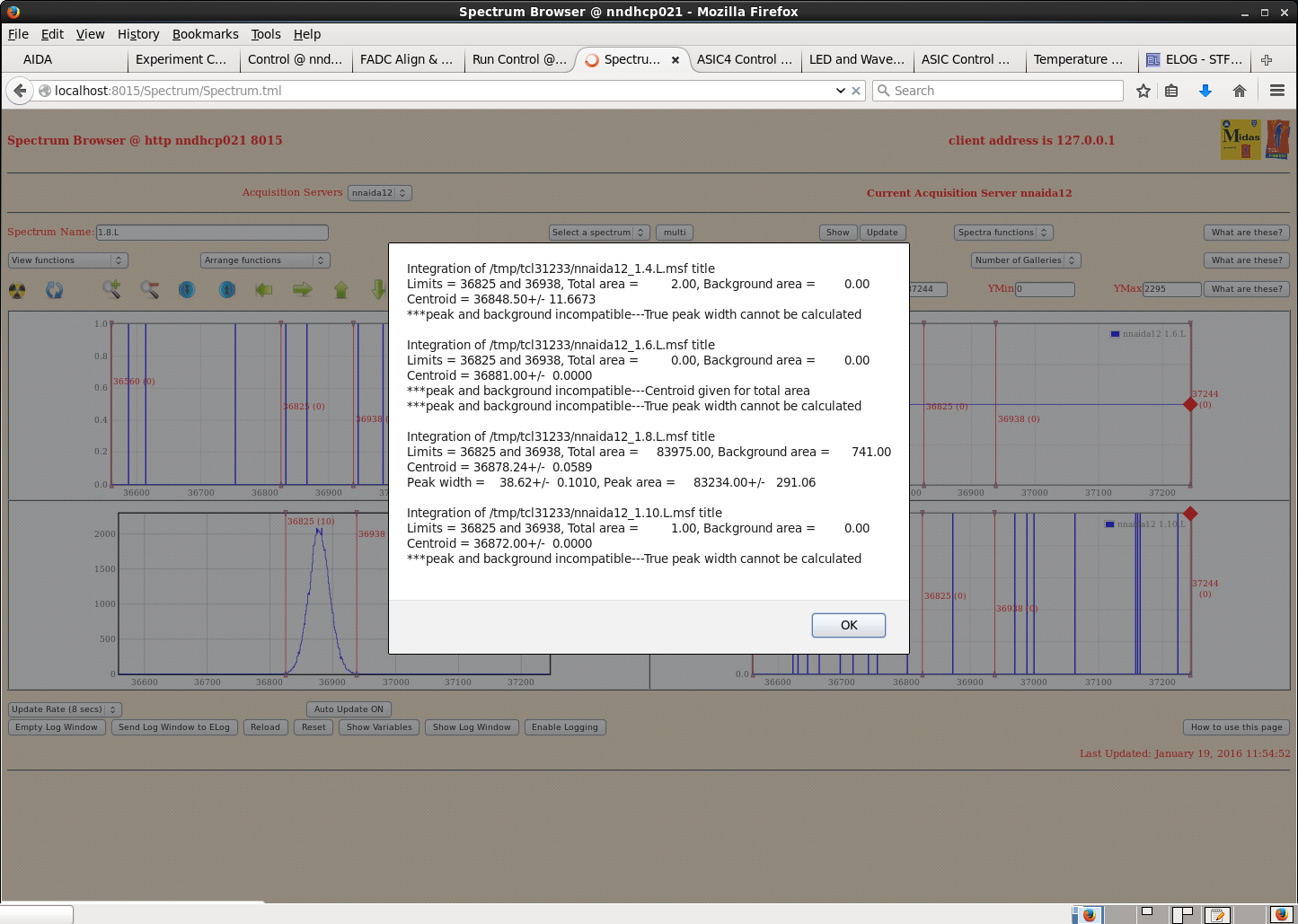The width and height of the screenshot is (1298, 924).
Task: Toggle the Auto Update ON button
Action: coord(349,709)
